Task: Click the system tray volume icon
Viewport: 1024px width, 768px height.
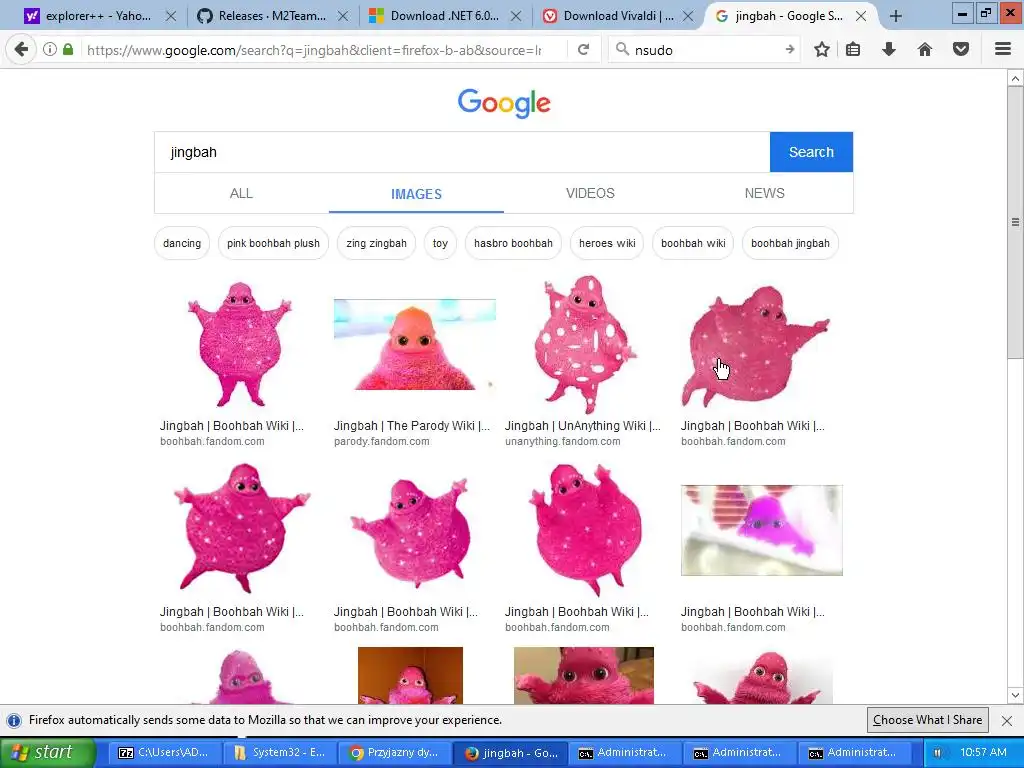Action: pyautogui.click(x=938, y=753)
